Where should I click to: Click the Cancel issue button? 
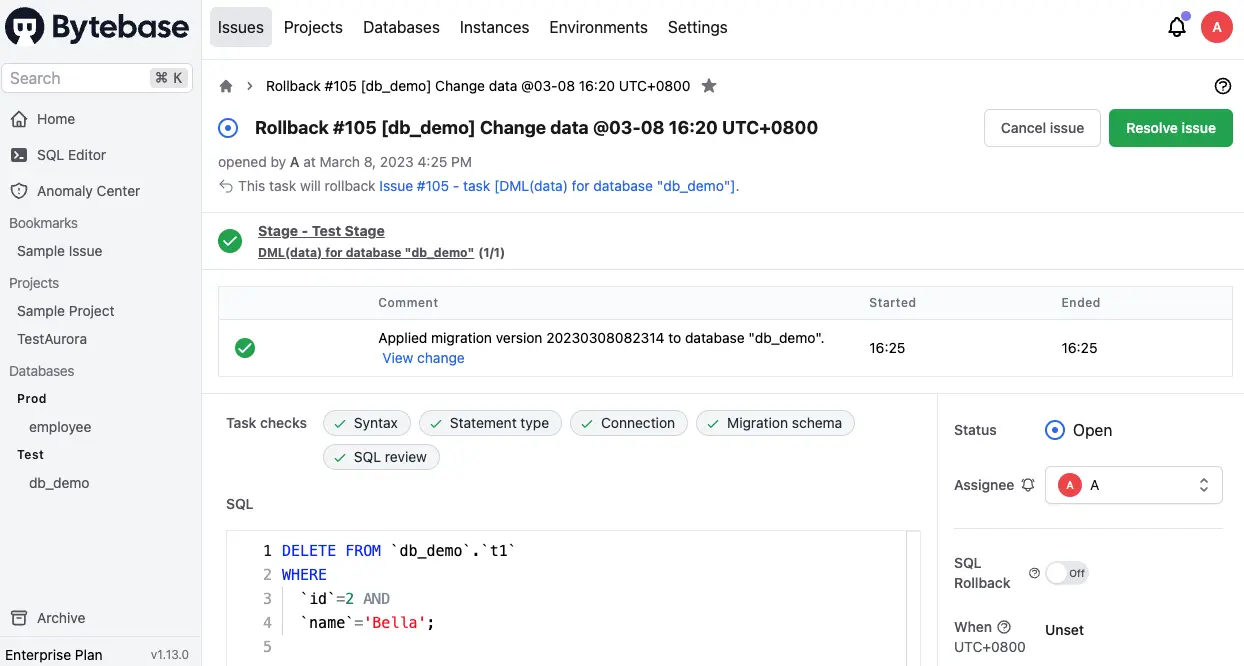point(1042,128)
